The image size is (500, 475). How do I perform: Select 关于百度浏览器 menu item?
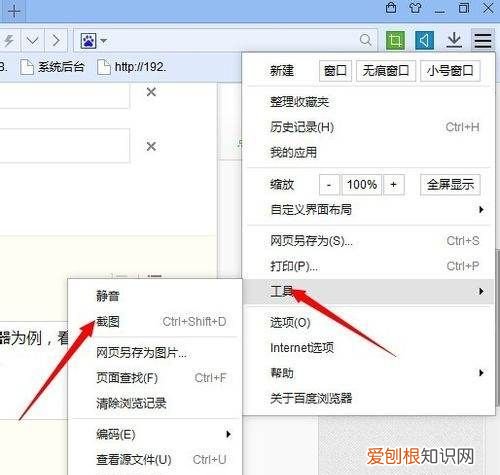369,398
